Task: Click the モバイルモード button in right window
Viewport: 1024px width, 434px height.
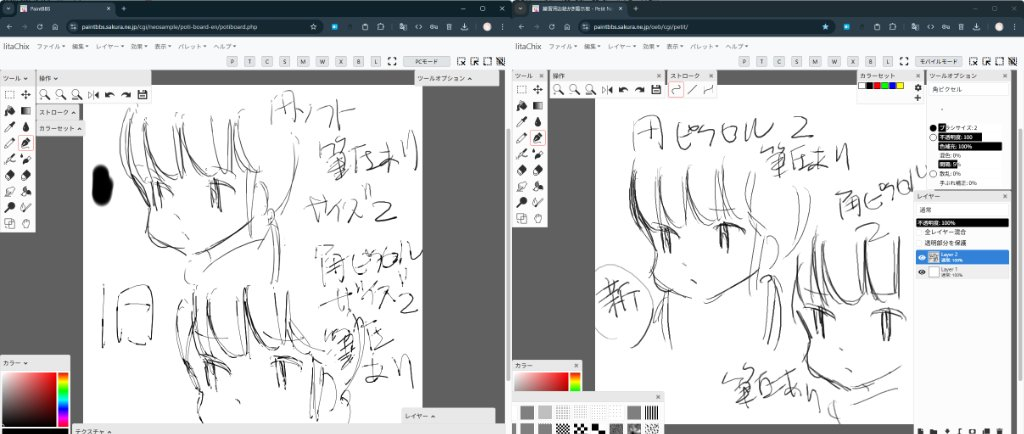Action: click(940, 61)
